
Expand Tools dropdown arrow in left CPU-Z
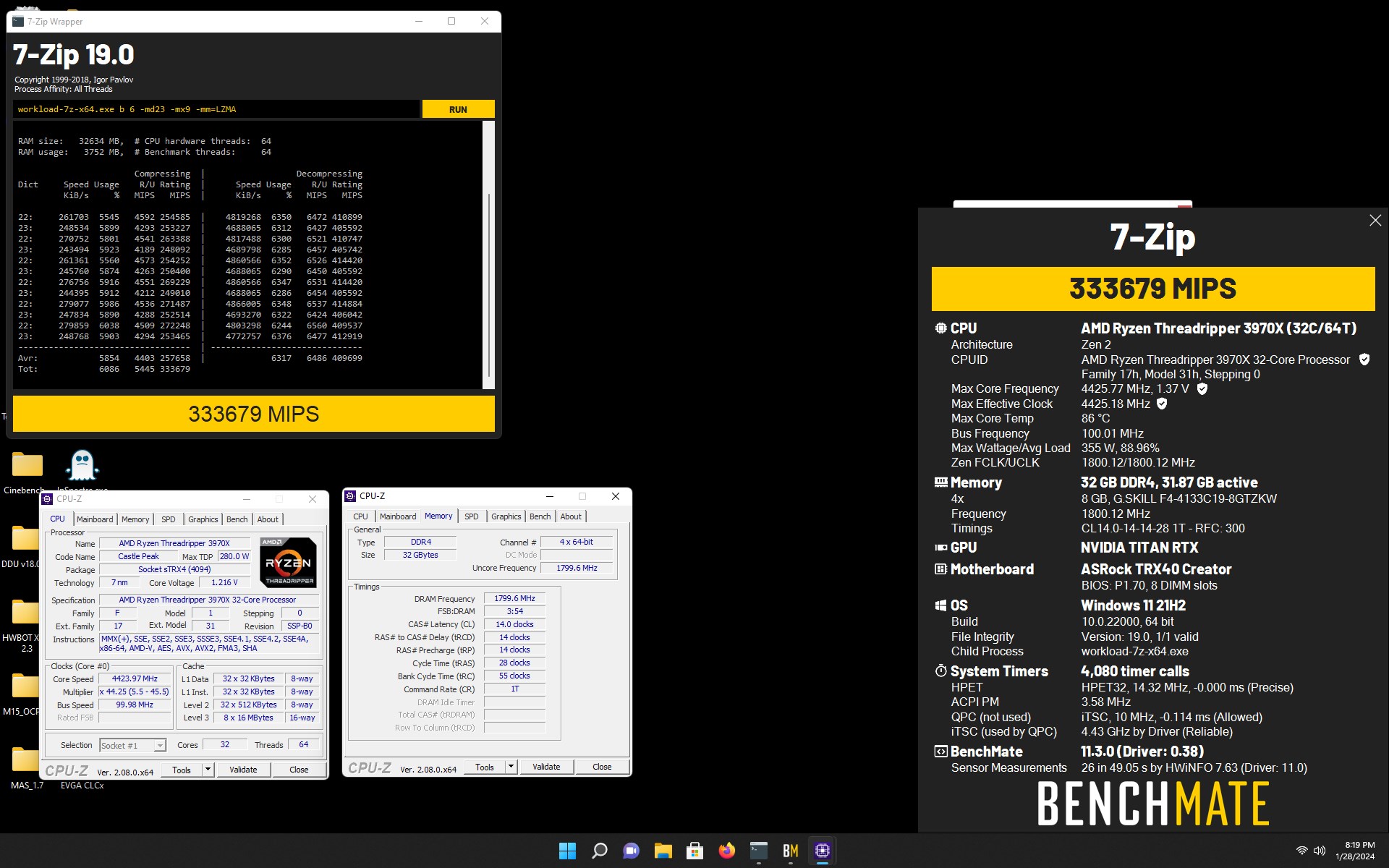(208, 770)
